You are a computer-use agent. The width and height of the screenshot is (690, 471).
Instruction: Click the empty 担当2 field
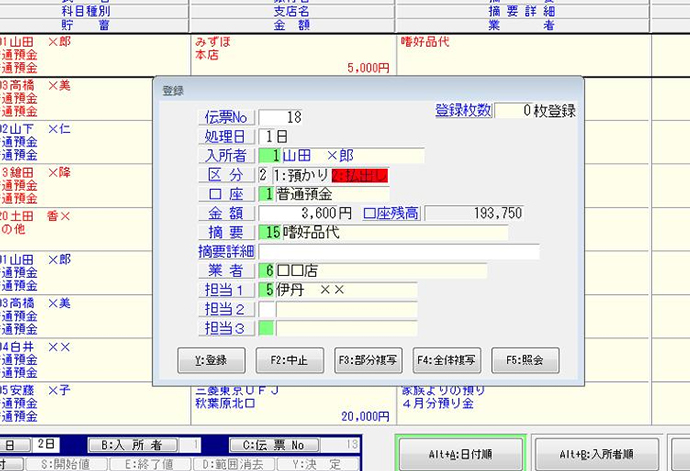pyautogui.click(x=345, y=308)
